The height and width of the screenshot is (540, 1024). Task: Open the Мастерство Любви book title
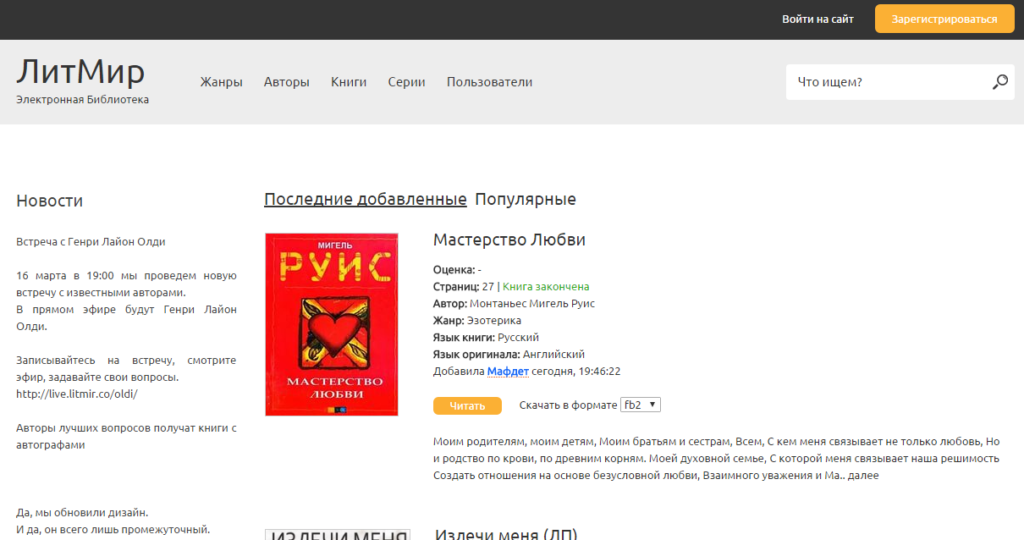[509, 240]
